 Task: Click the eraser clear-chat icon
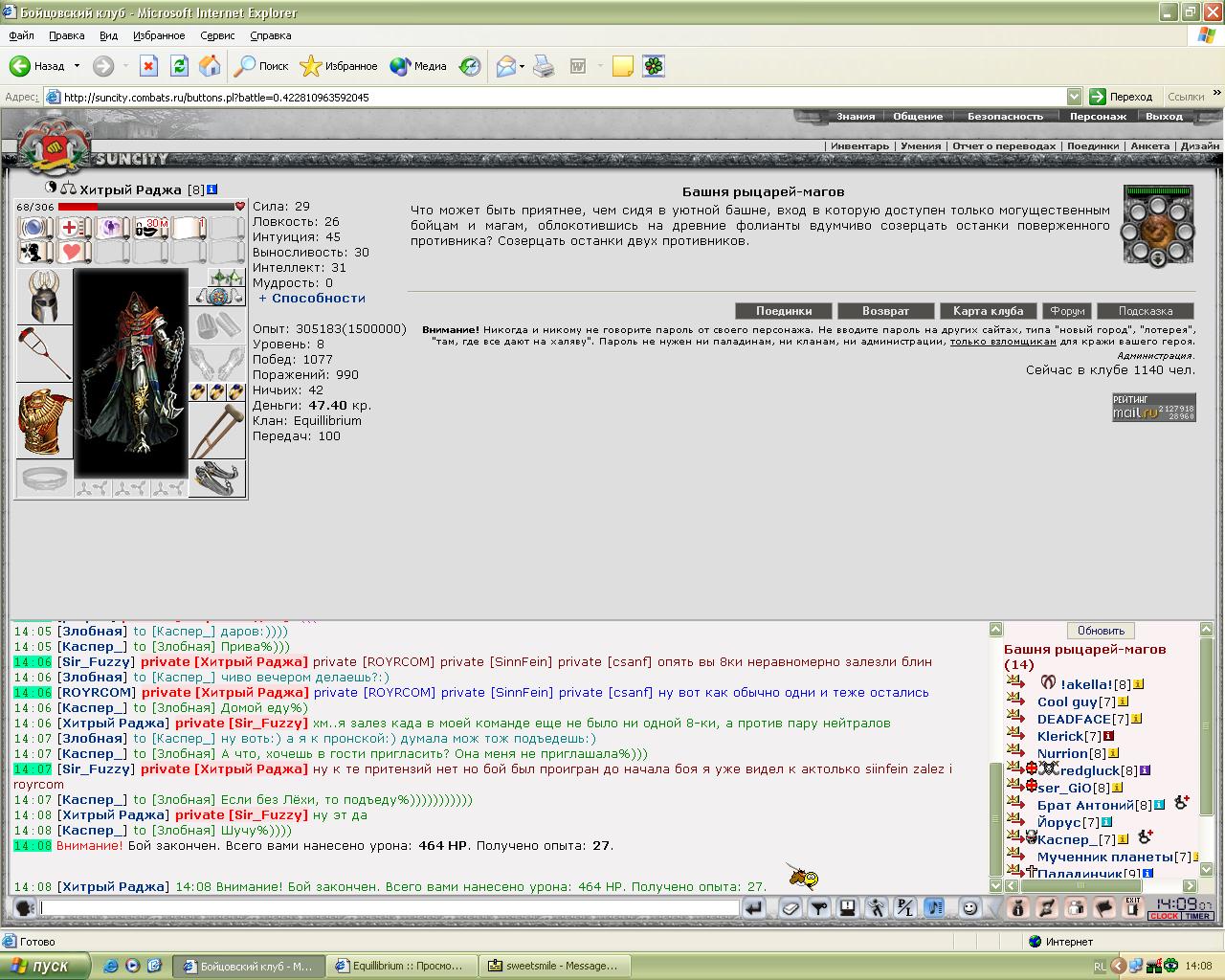(791, 908)
